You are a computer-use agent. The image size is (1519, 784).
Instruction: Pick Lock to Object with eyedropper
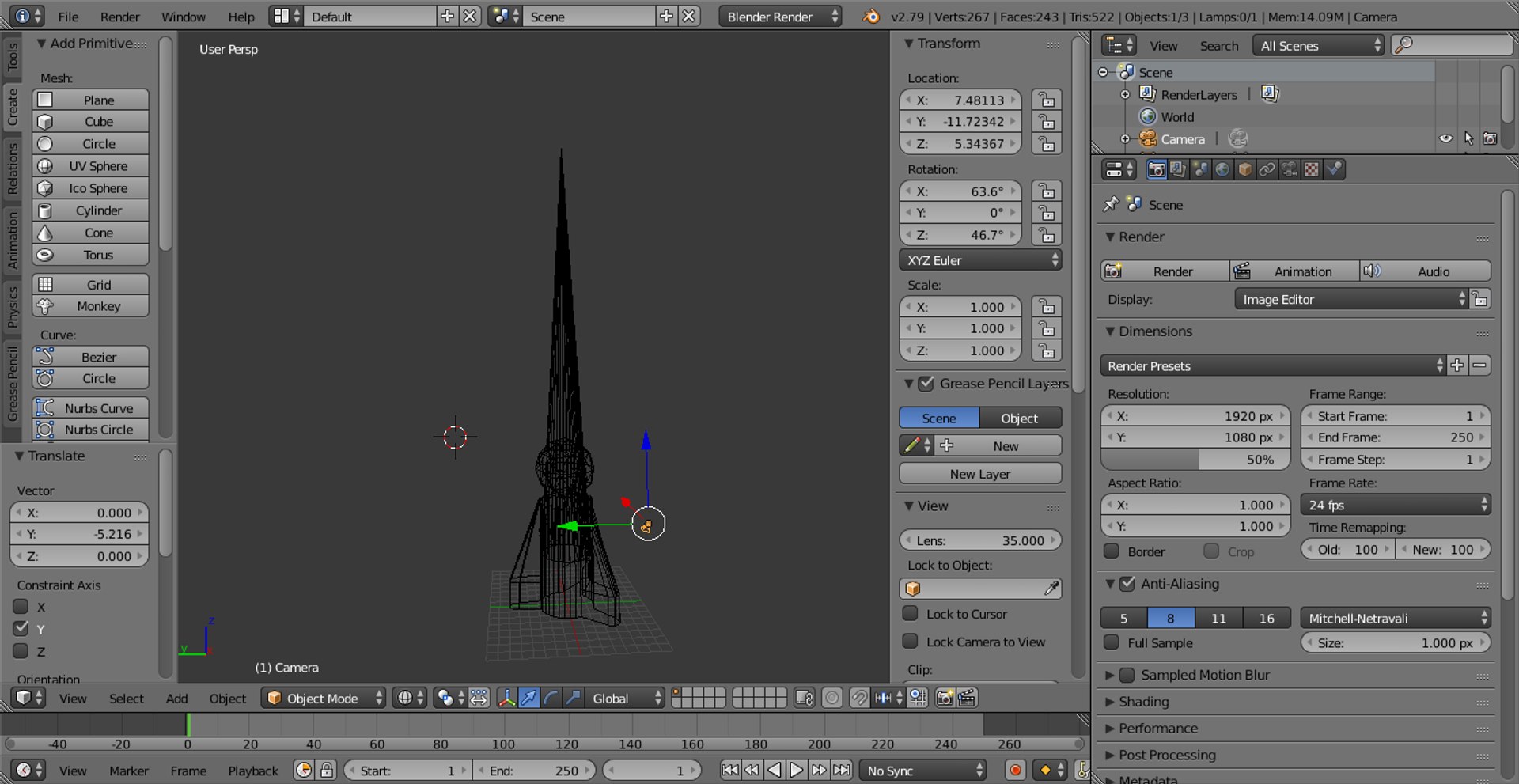click(1051, 588)
